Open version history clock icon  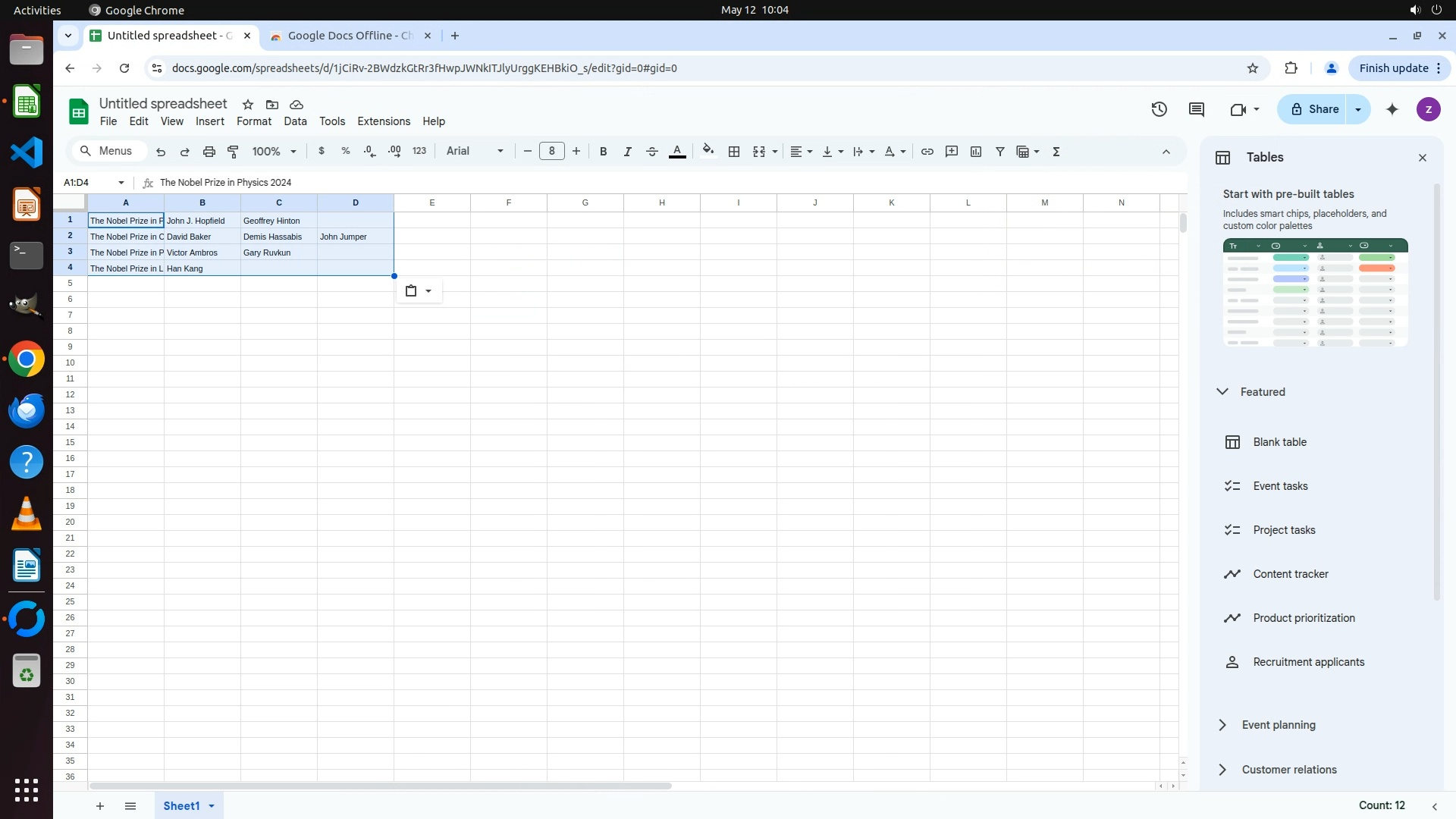click(1159, 109)
